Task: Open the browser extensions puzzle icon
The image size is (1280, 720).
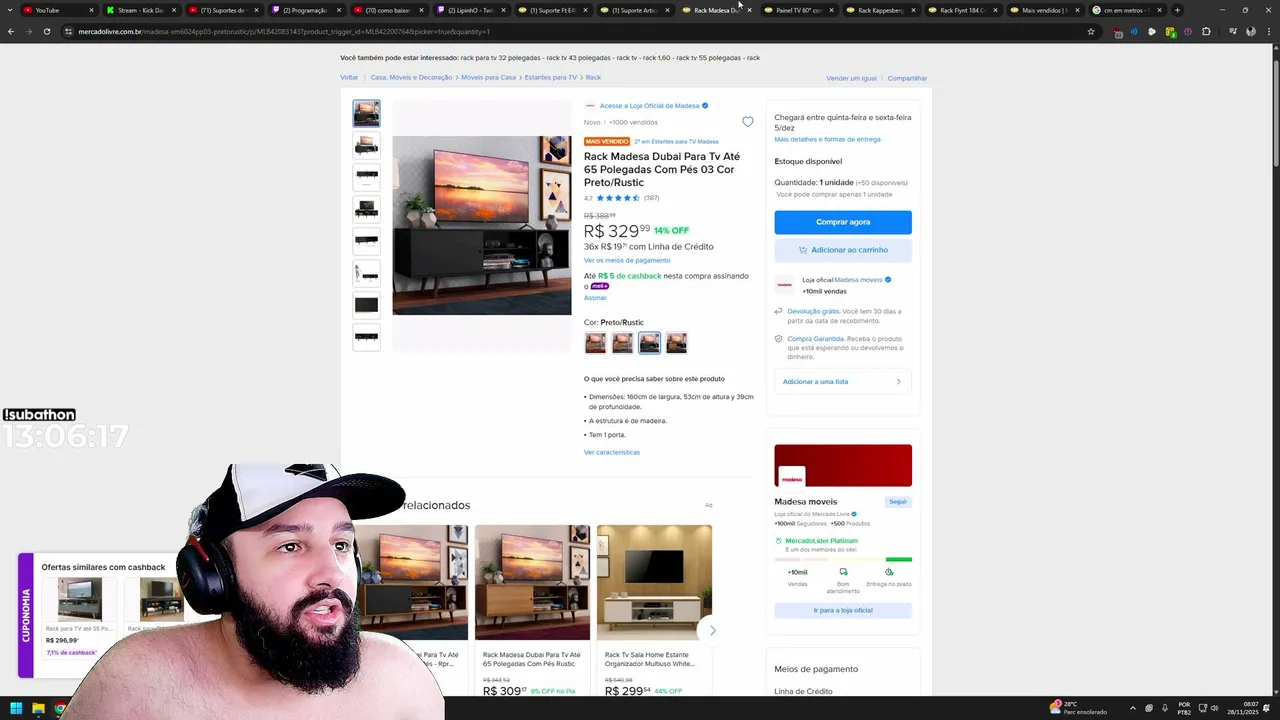Action: pyautogui.click(x=1206, y=31)
